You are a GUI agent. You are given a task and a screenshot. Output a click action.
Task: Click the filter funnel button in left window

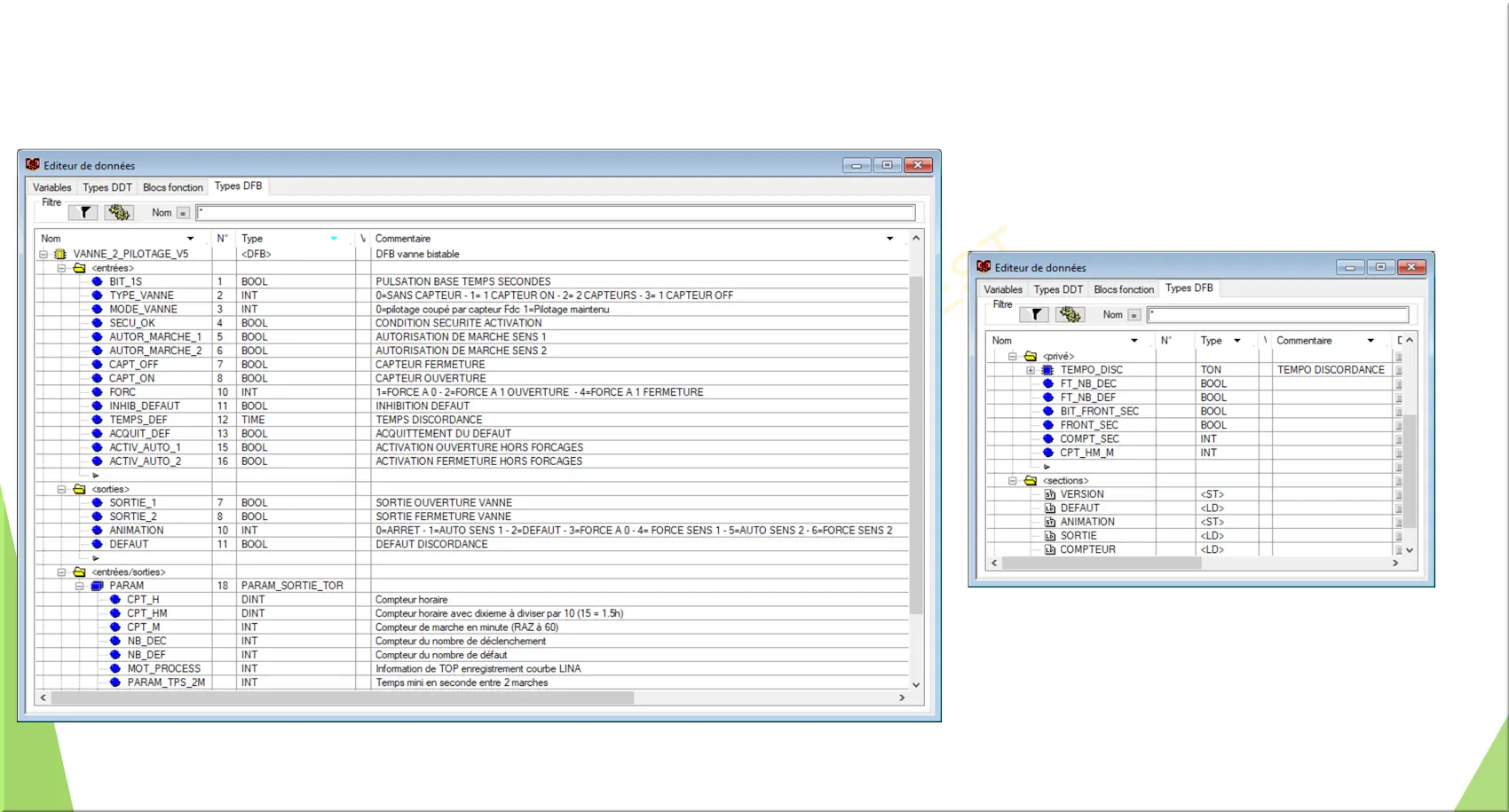(83, 212)
